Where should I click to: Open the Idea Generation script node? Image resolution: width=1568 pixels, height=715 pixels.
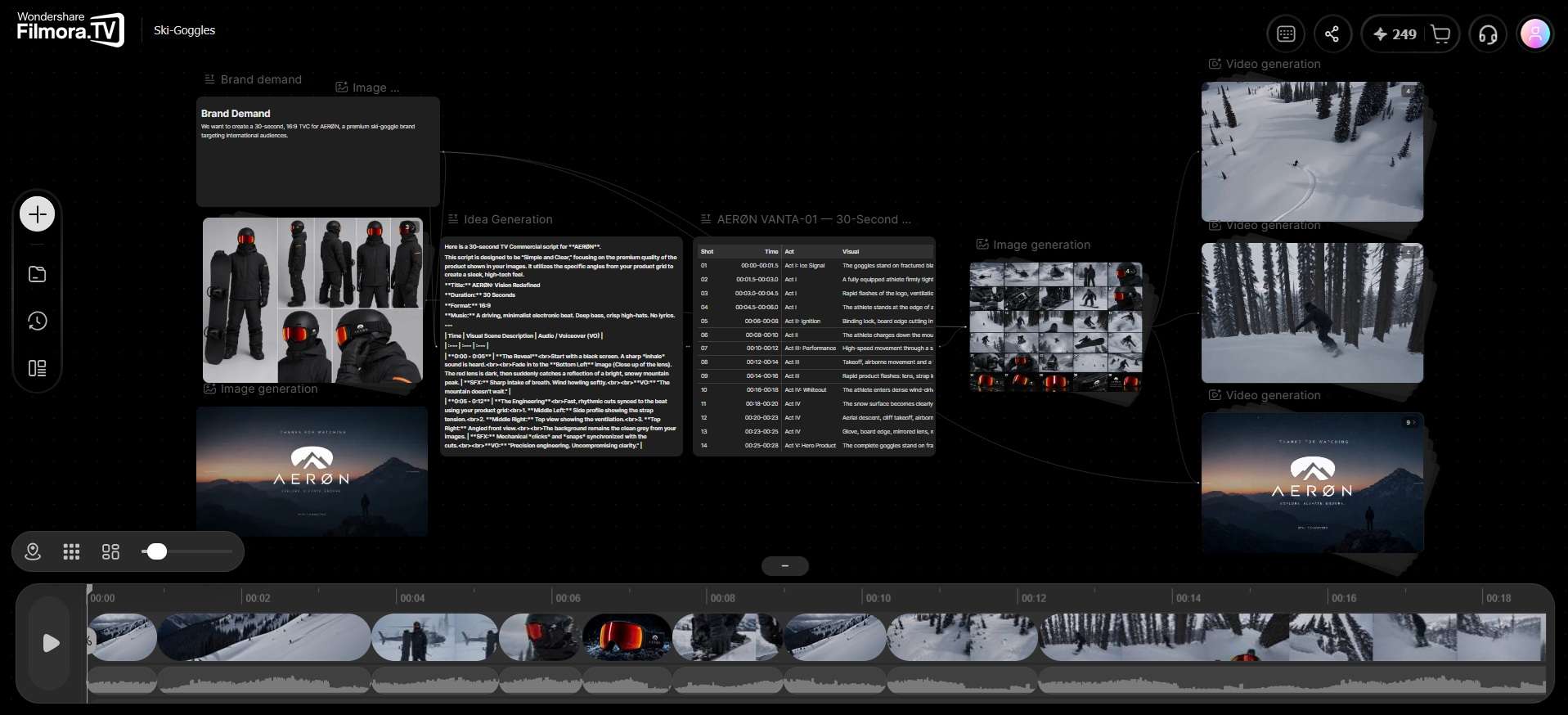tap(562, 346)
